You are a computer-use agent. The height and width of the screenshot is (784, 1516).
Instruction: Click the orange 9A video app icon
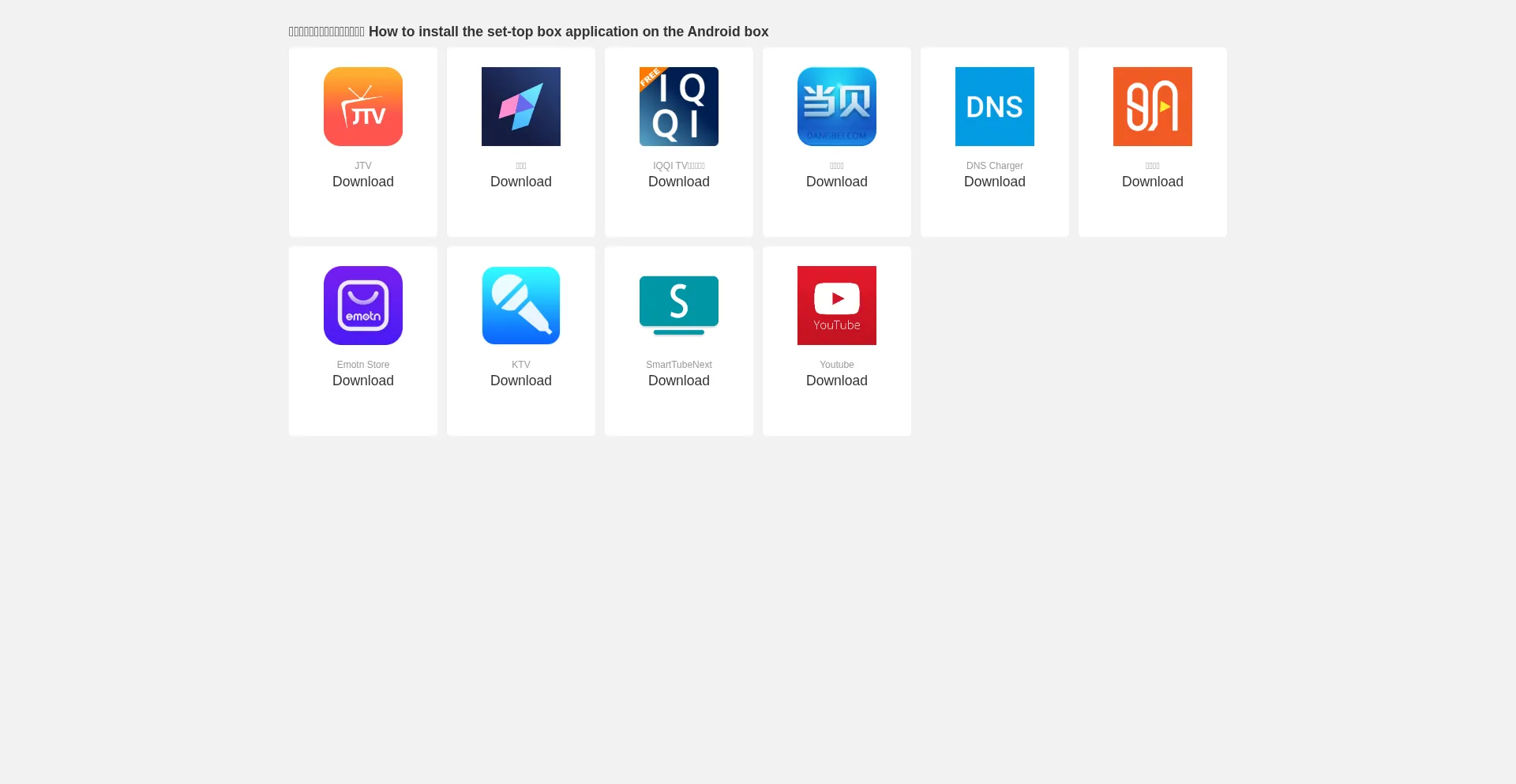(1153, 107)
